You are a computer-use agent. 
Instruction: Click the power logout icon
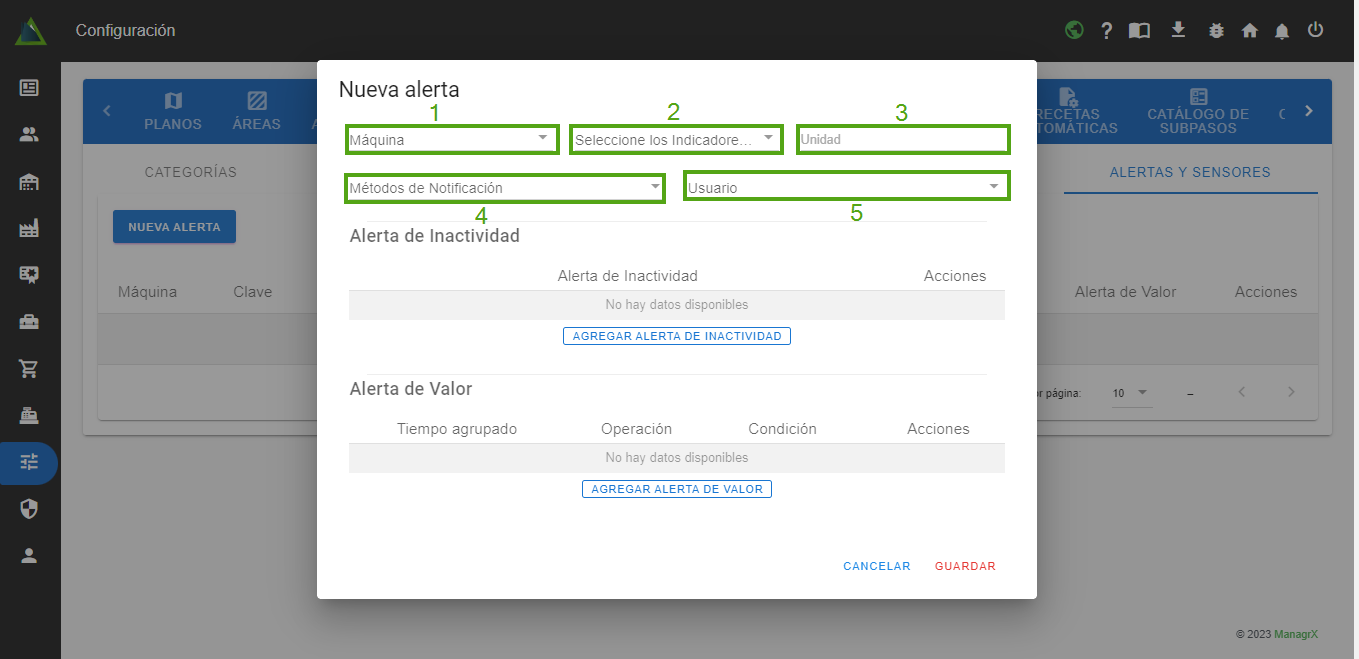coord(1316,30)
